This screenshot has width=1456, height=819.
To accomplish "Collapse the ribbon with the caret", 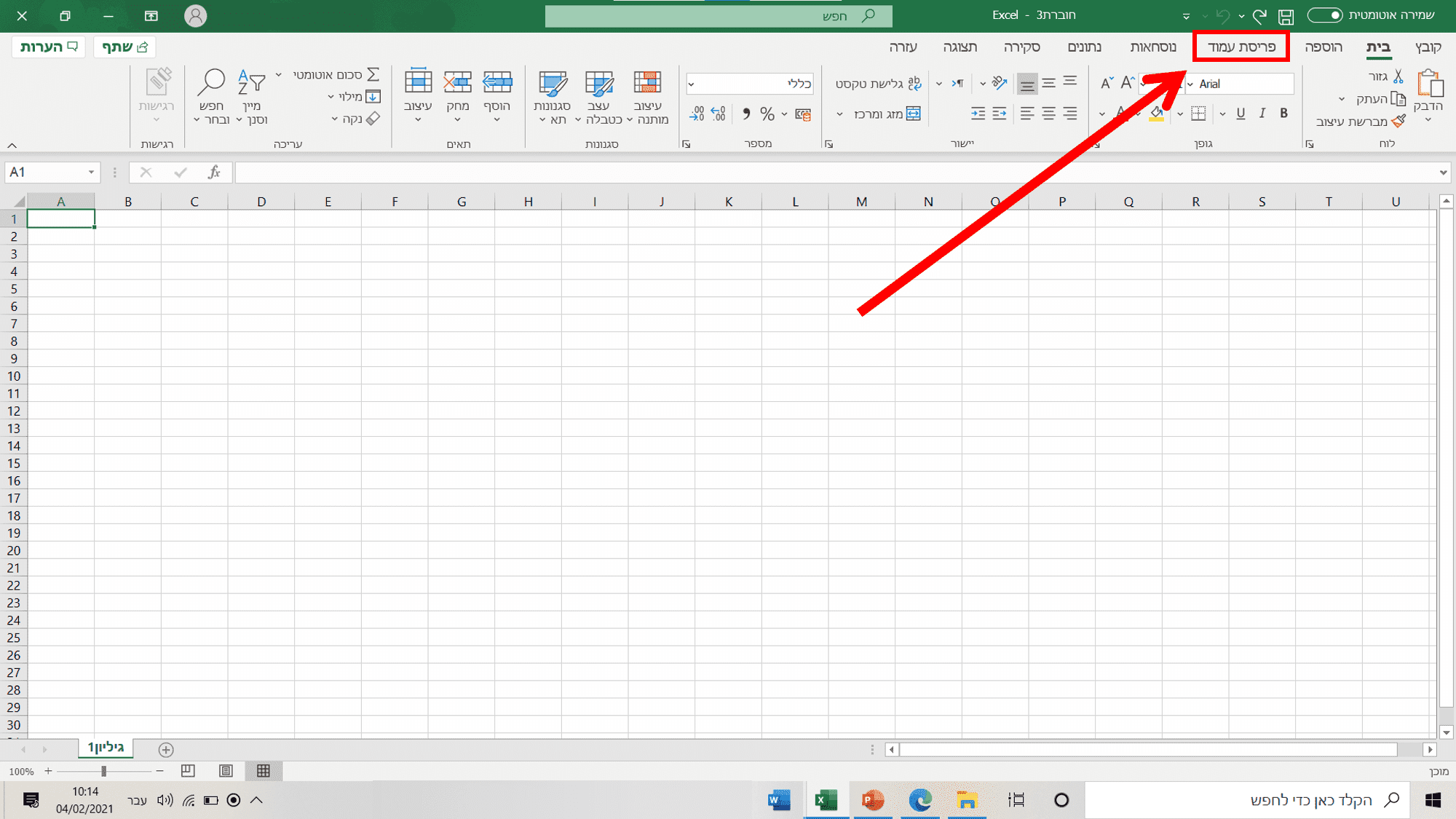I will click(12, 145).
